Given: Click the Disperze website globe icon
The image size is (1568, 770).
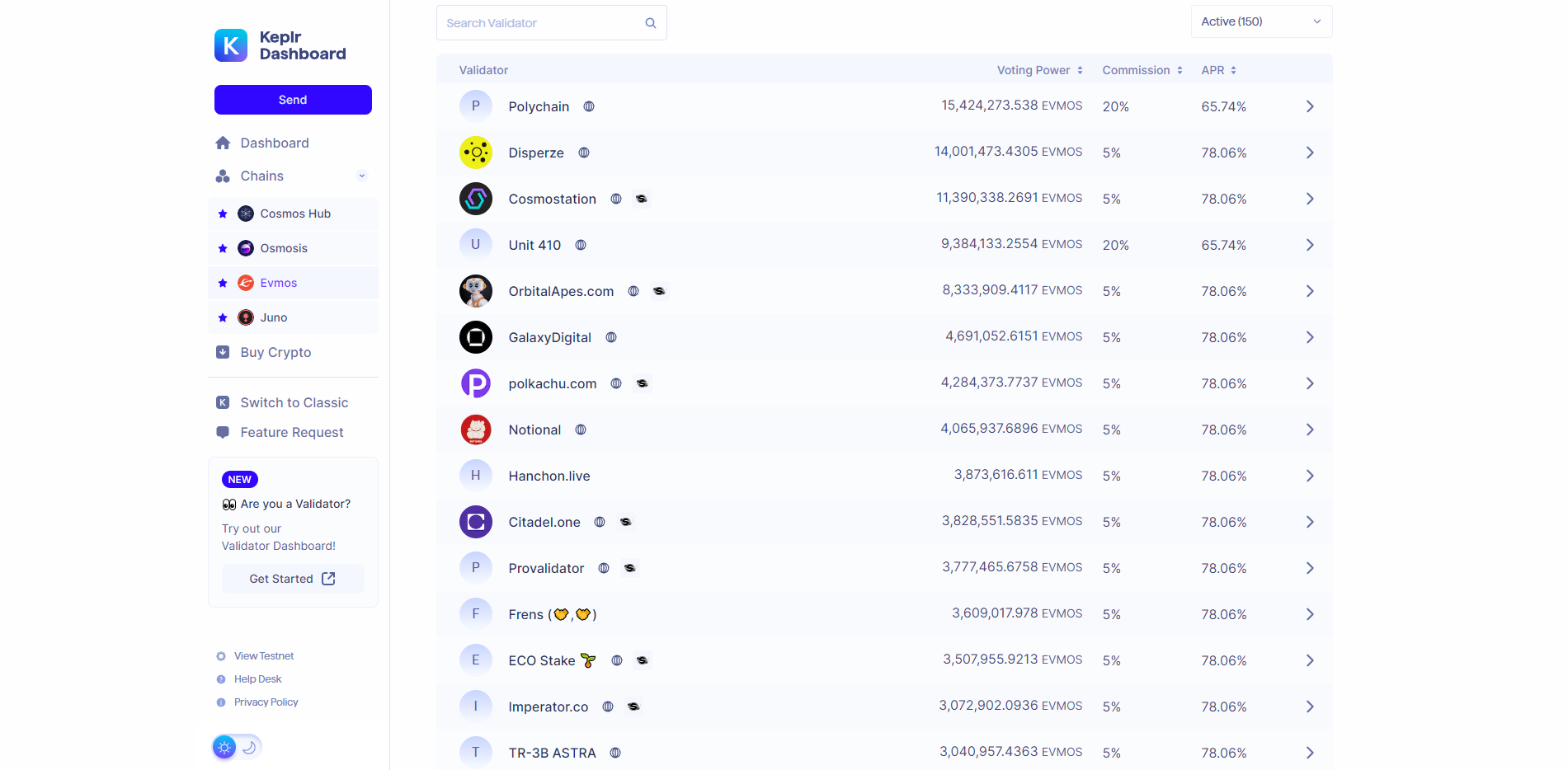Looking at the screenshot, I should pos(584,153).
